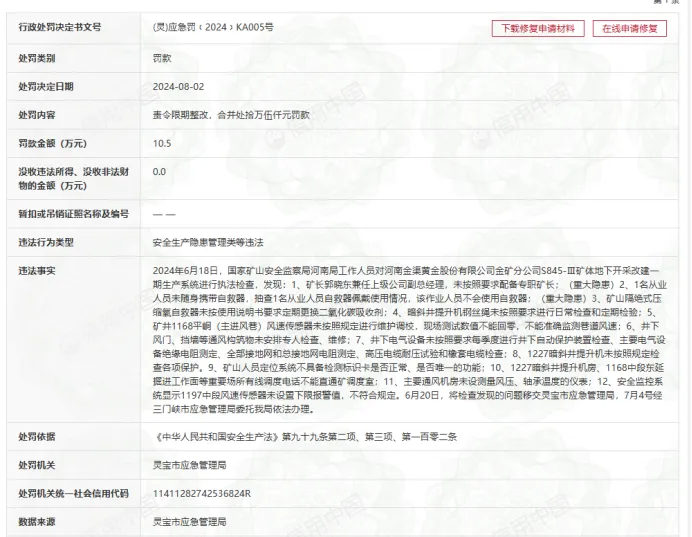Click the 违法事实 row label
The height and width of the screenshot is (537, 692).
[x=37, y=271]
